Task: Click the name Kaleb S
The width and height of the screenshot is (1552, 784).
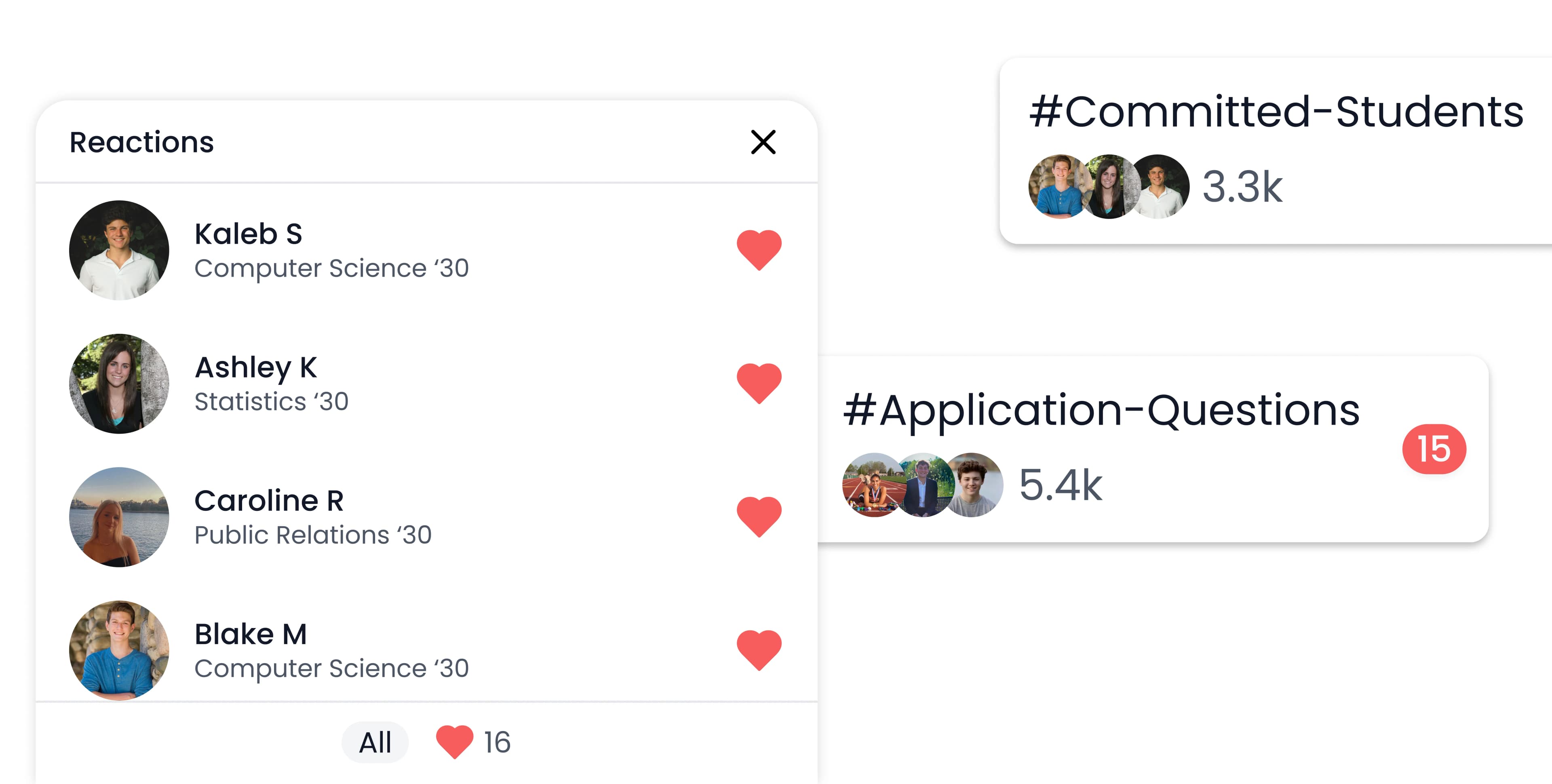Action: click(x=248, y=234)
